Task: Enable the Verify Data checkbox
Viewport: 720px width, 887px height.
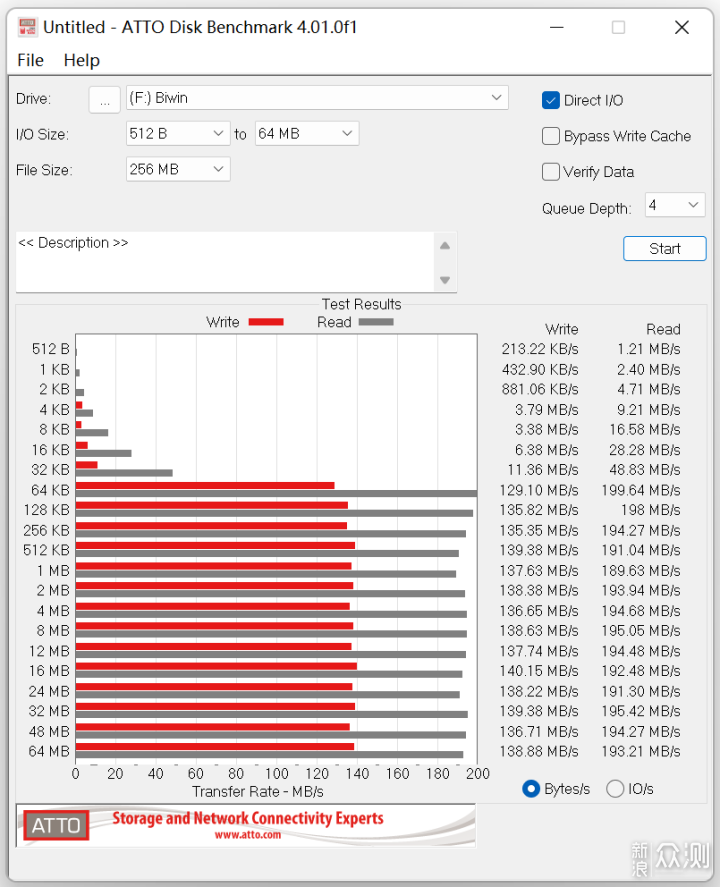Action: [x=551, y=171]
